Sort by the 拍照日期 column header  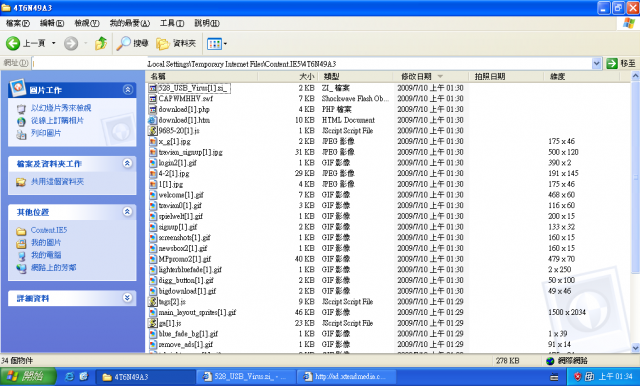(506, 76)
